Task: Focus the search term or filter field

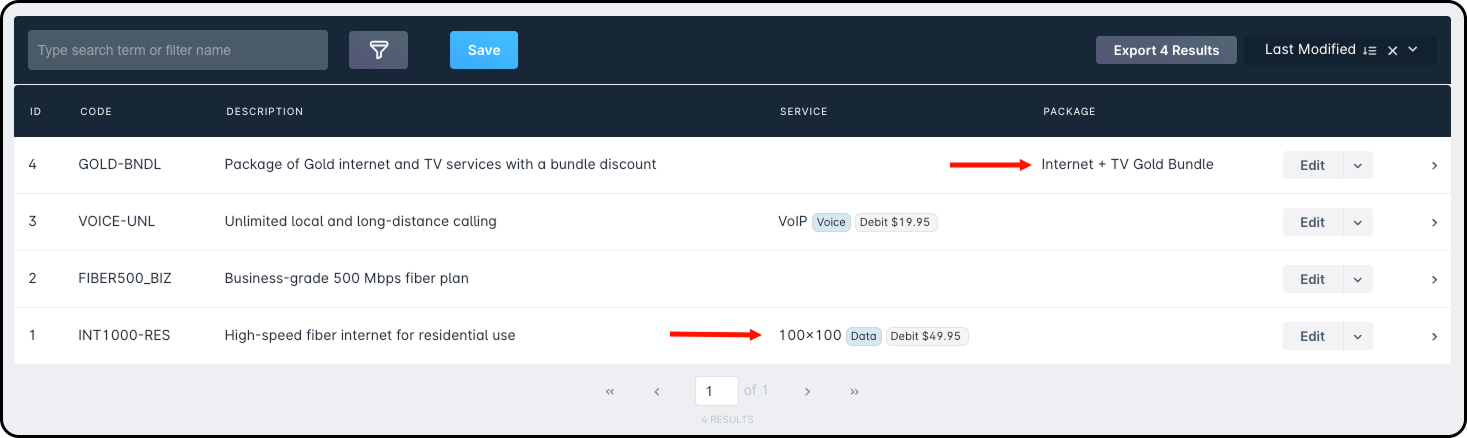Action: point(178,50)
